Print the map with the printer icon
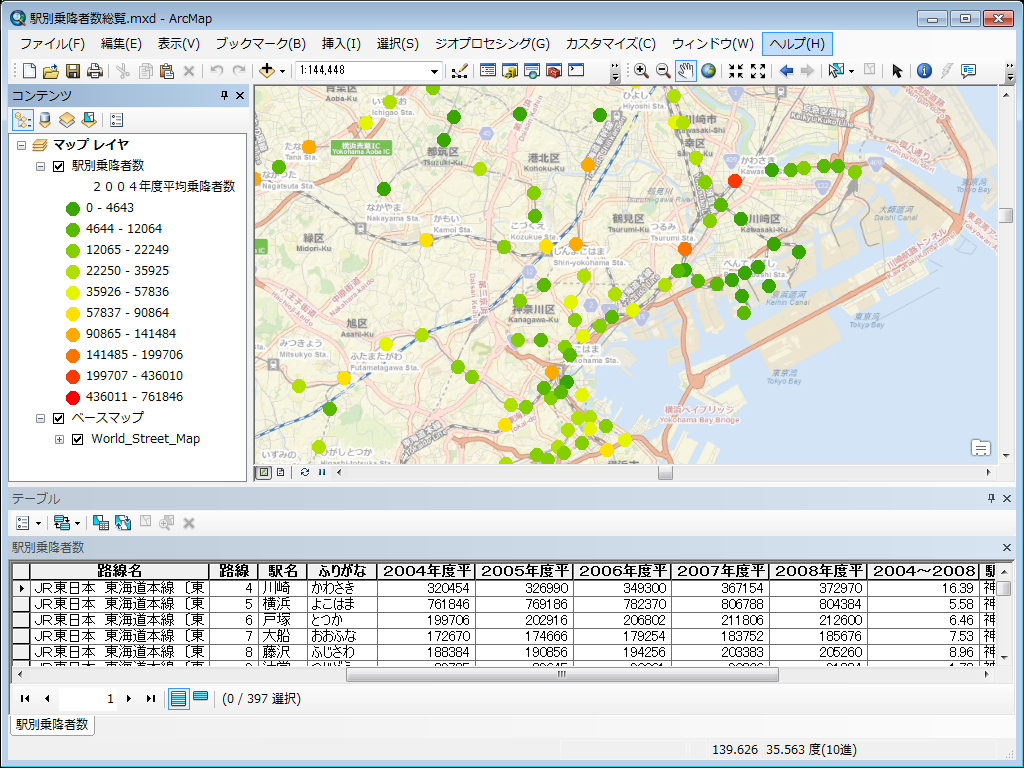The width and height of the screenshot is (1024, 768). tap(95, 71)
